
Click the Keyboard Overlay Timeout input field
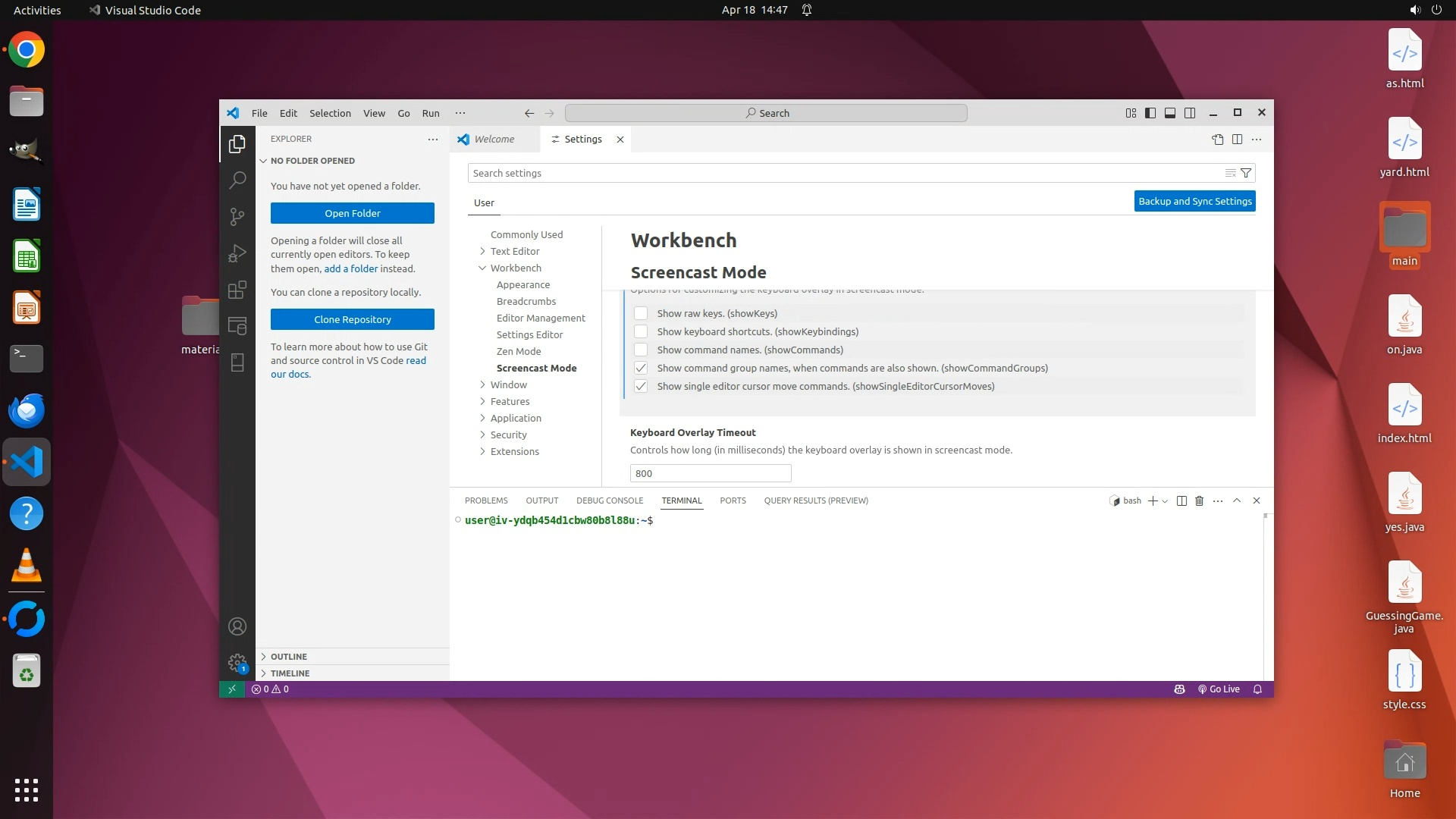[x=710, y=473]
